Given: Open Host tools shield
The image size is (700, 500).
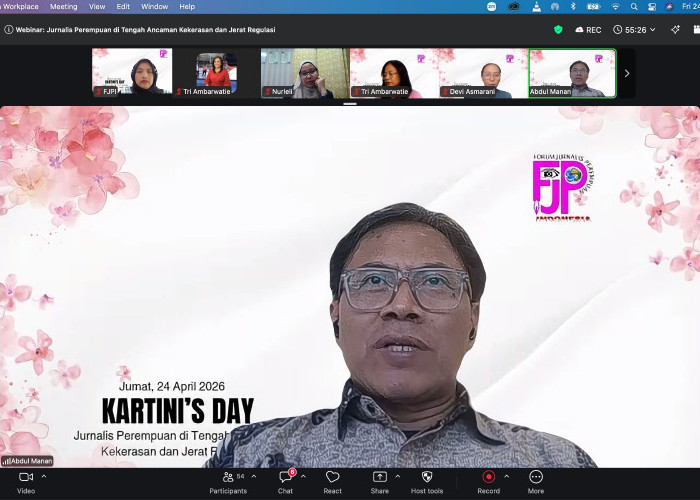Looking at the screenshot, I should 427,482.
